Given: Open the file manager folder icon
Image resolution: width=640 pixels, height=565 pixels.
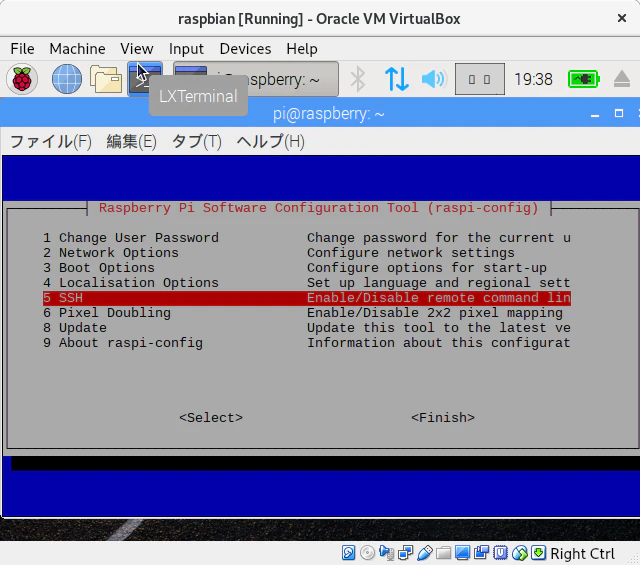Looking at the screenshot, I should (106, 79).
